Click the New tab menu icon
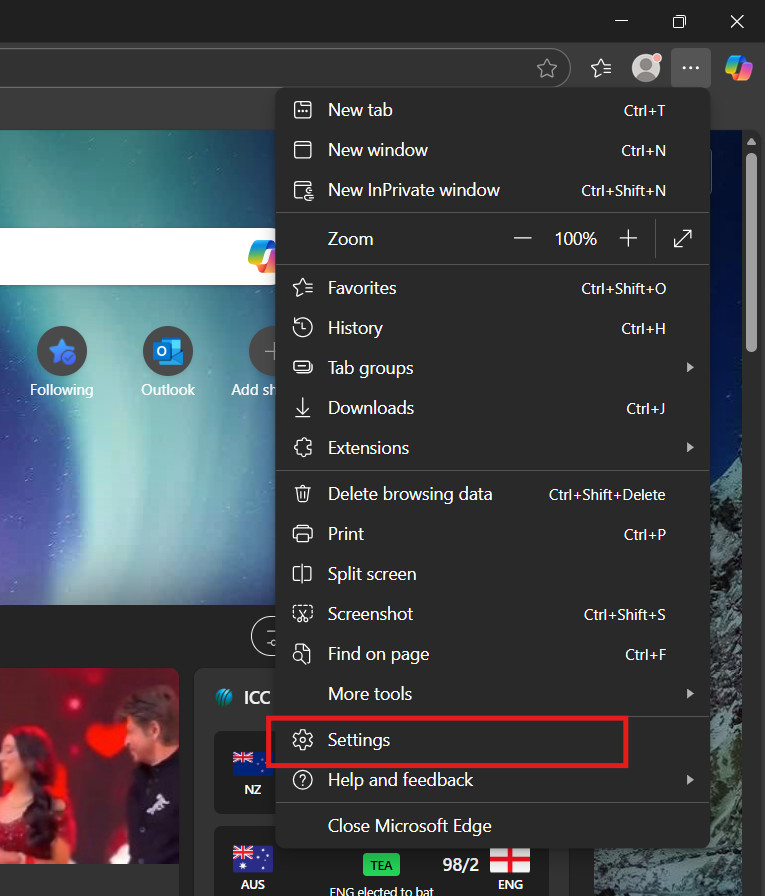Screen dimensions: 765x896 coord(302,110)
